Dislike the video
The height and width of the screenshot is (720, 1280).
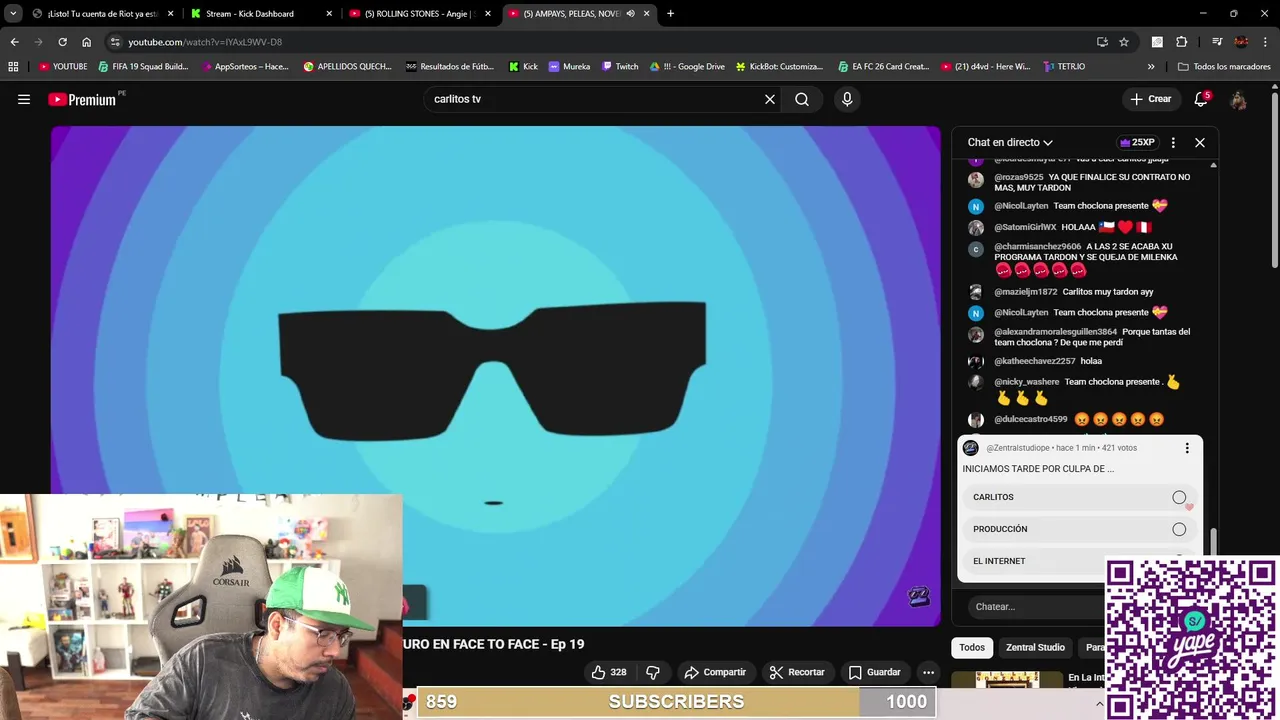pos(653,672)
